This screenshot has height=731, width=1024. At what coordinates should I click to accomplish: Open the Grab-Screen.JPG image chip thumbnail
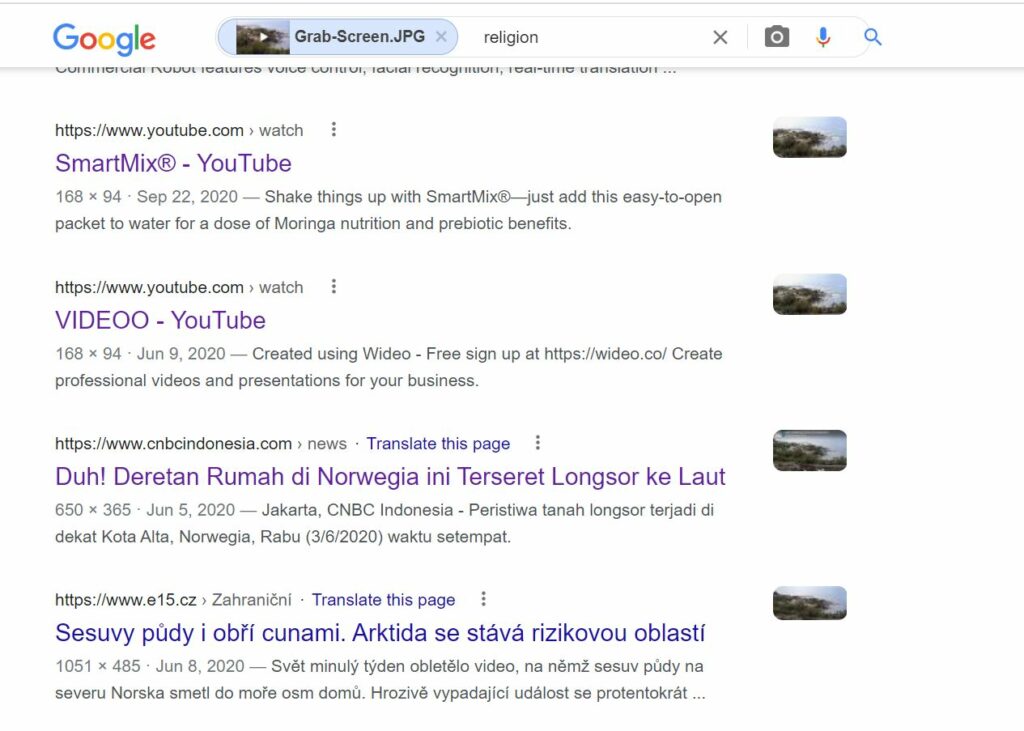tap(263, 37)
